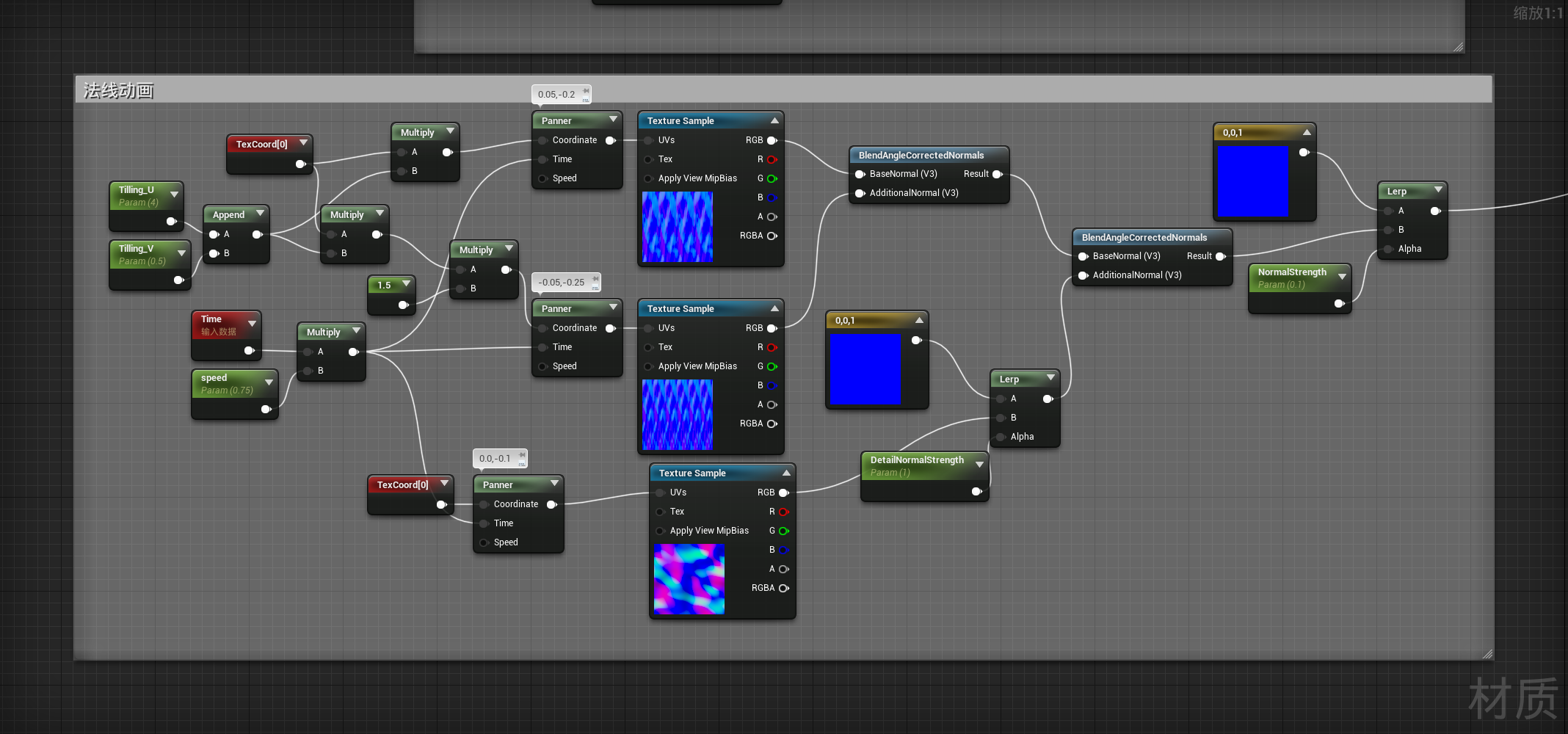Screen dimensions: 1568x734
Task: Select the DetailNormalStrength node title
Action: pos(917,460)
